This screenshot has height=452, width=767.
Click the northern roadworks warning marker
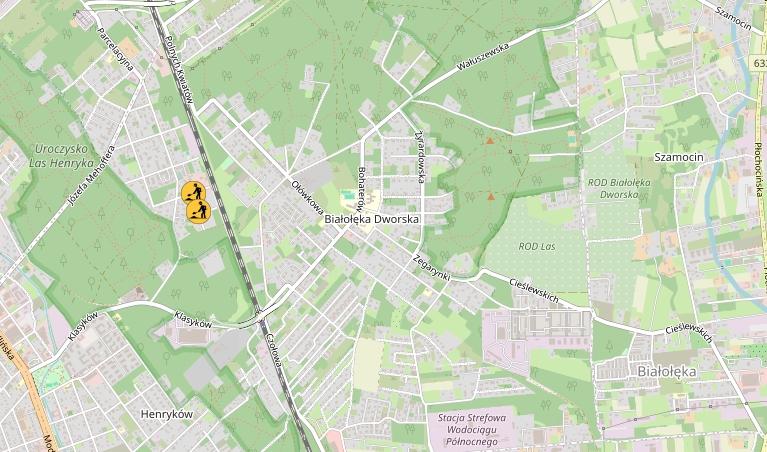coord(193,192)
